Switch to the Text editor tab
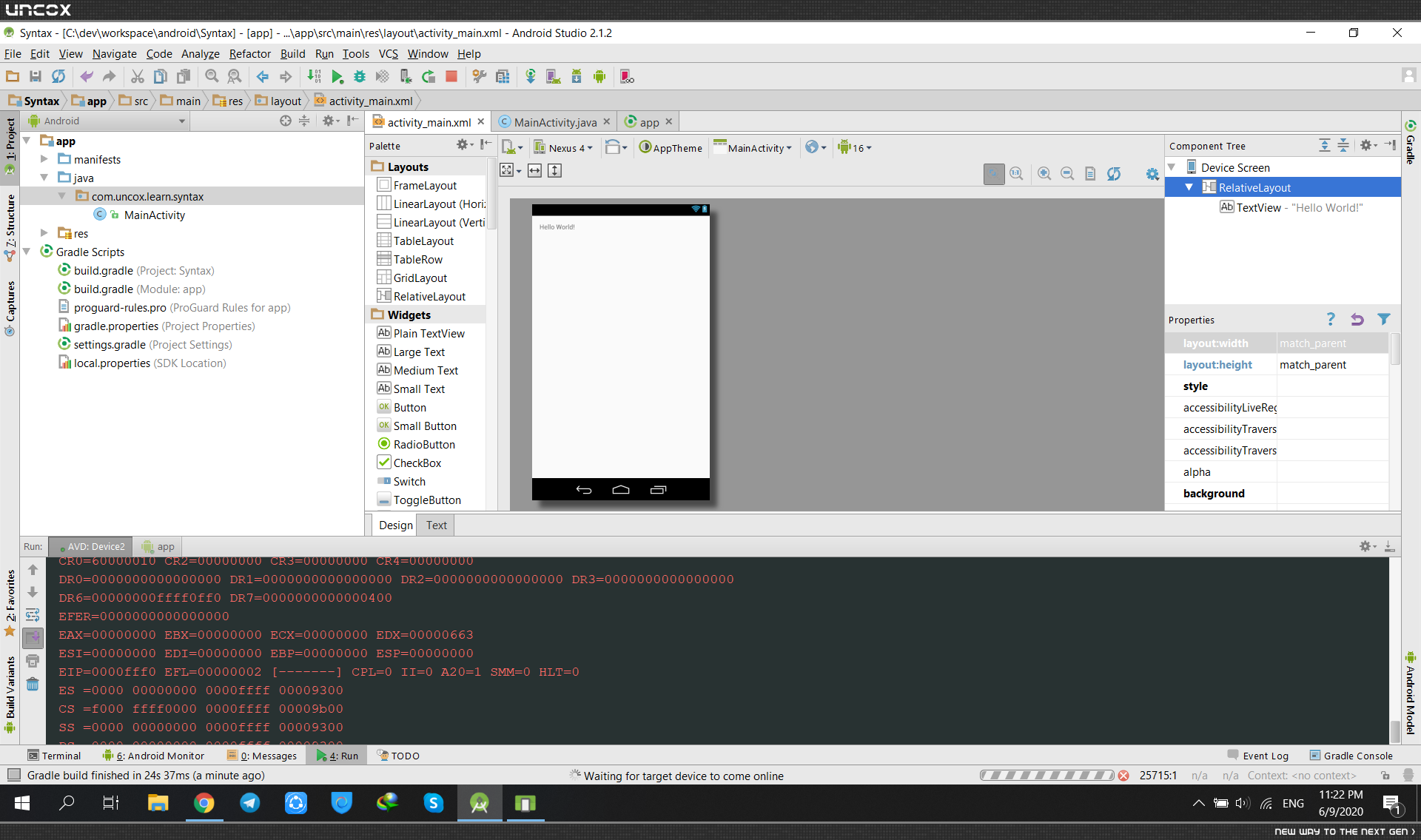 (437, 525)
